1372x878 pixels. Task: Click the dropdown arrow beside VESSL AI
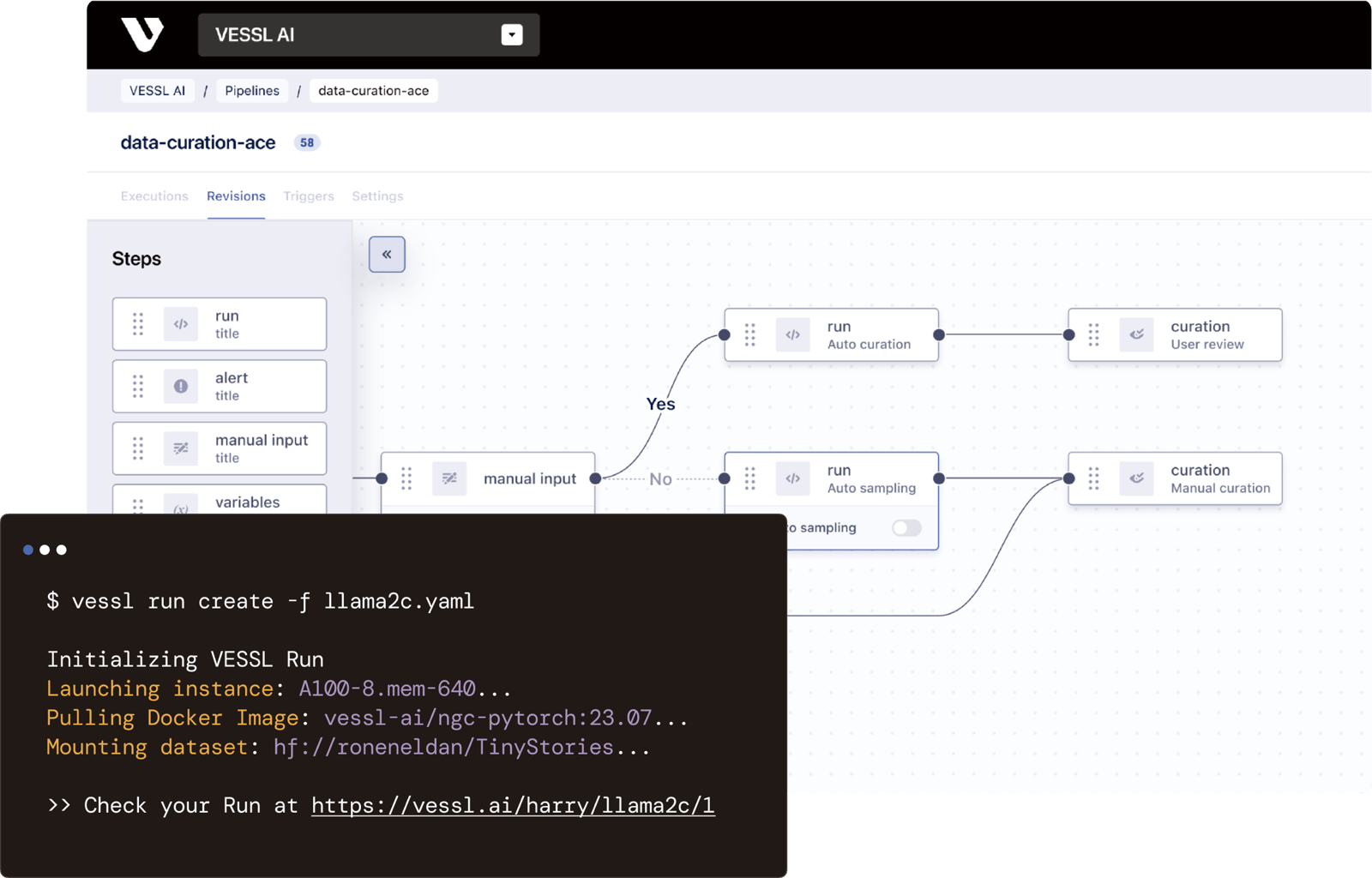[512, 35]
